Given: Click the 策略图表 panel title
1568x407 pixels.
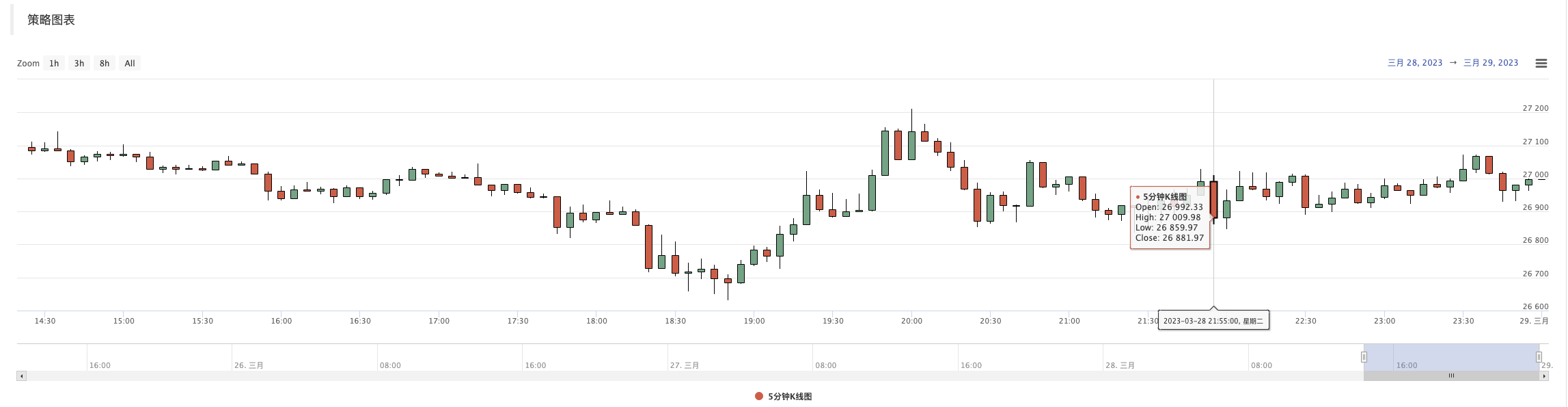Looking at the screenshot, I should point(51,20).
